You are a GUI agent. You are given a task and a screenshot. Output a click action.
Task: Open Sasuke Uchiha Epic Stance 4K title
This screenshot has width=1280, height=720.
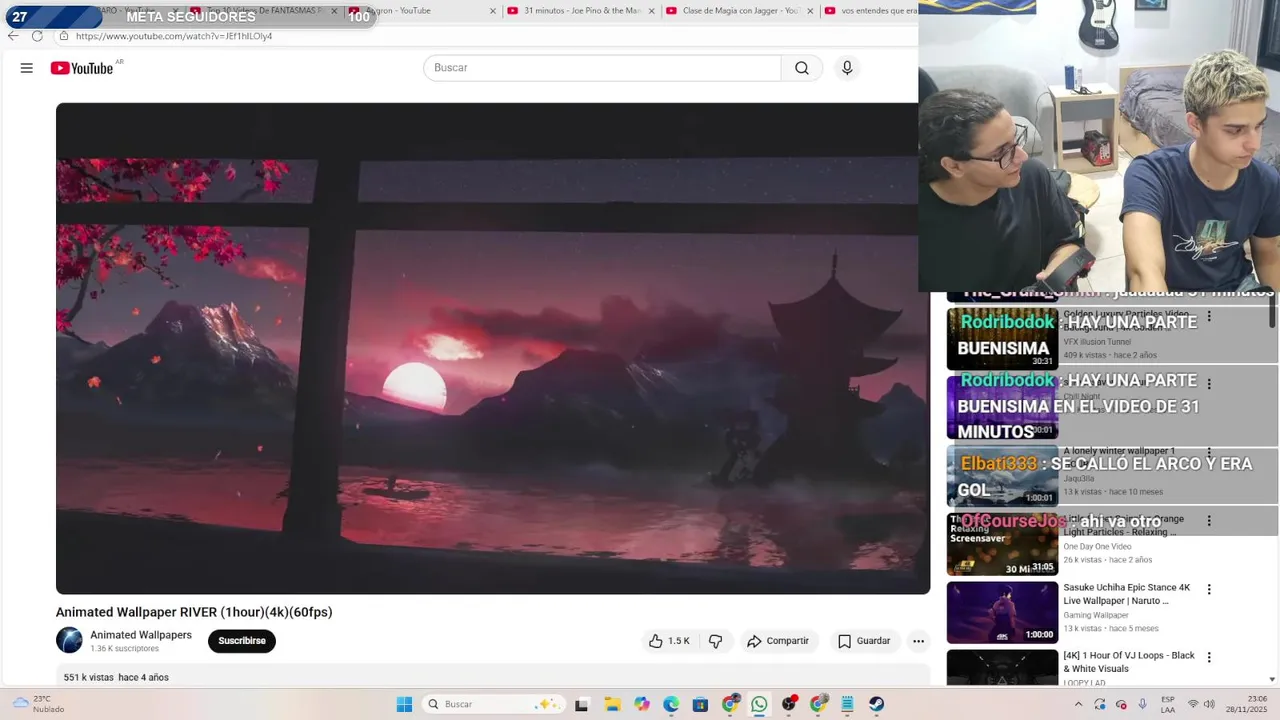[1127, 594]
